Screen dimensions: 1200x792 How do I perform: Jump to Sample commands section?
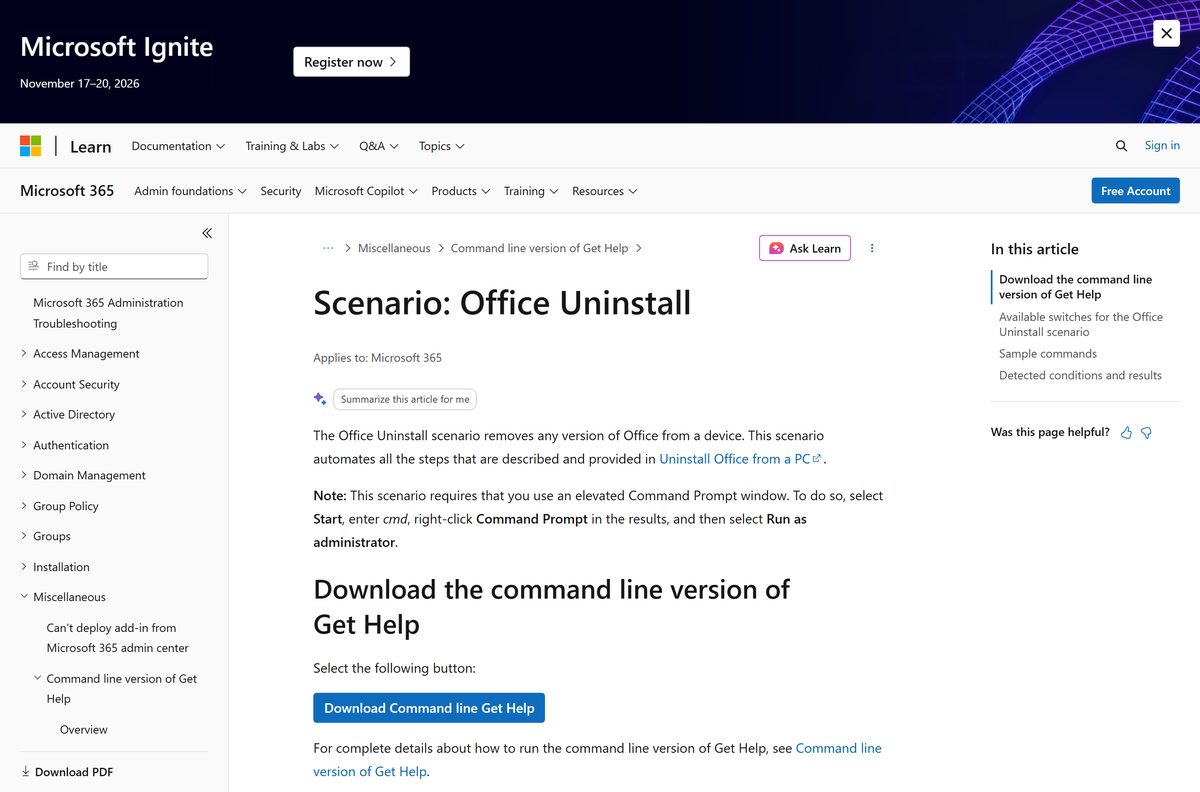(1048, 354)
